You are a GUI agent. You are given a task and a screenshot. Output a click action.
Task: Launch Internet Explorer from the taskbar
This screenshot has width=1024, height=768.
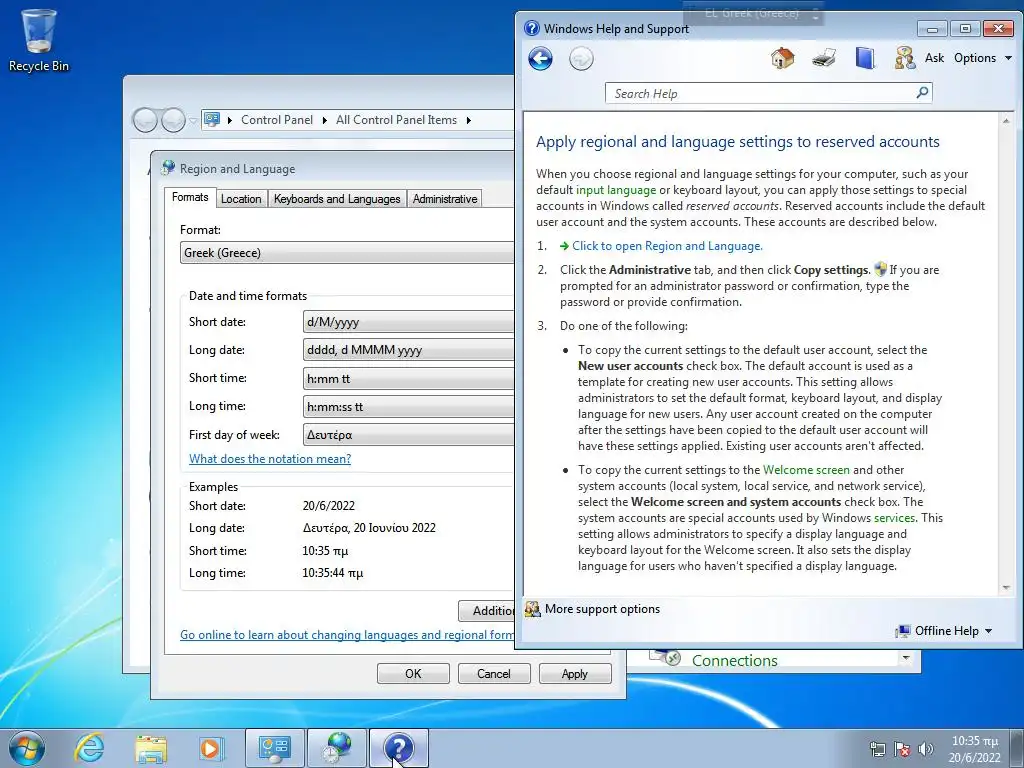89,748
